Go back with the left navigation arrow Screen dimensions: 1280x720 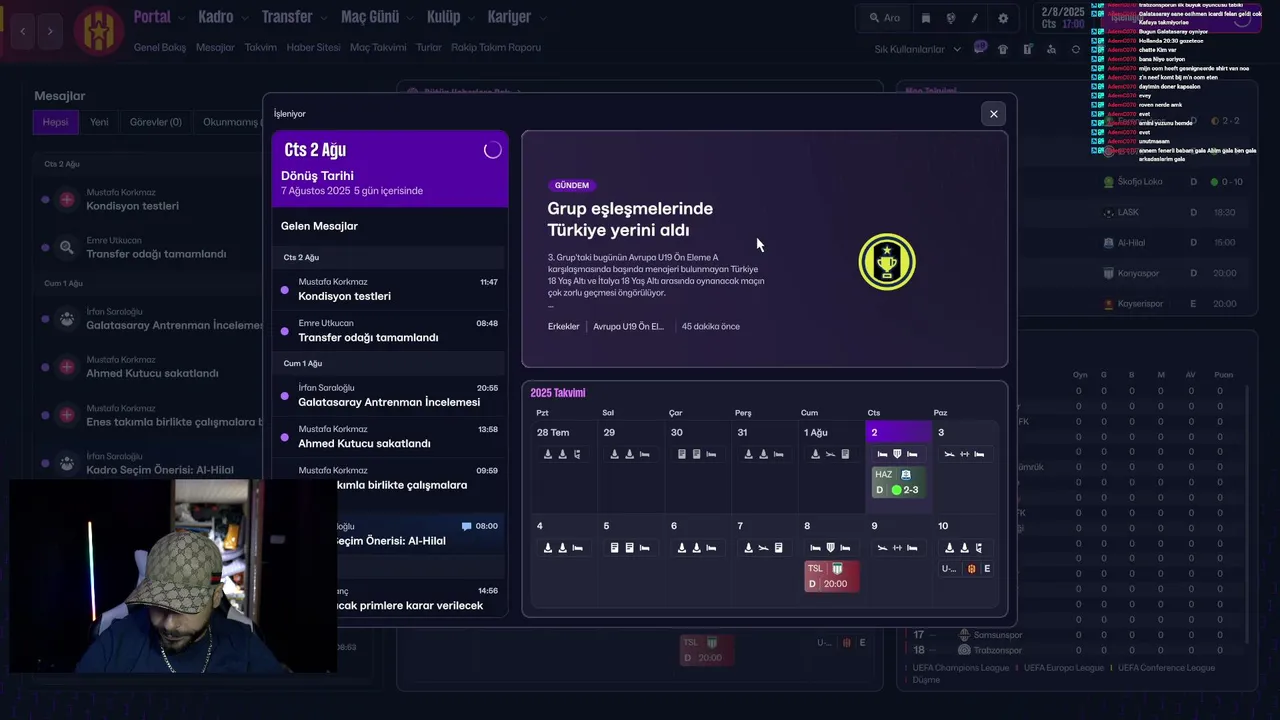23,31
